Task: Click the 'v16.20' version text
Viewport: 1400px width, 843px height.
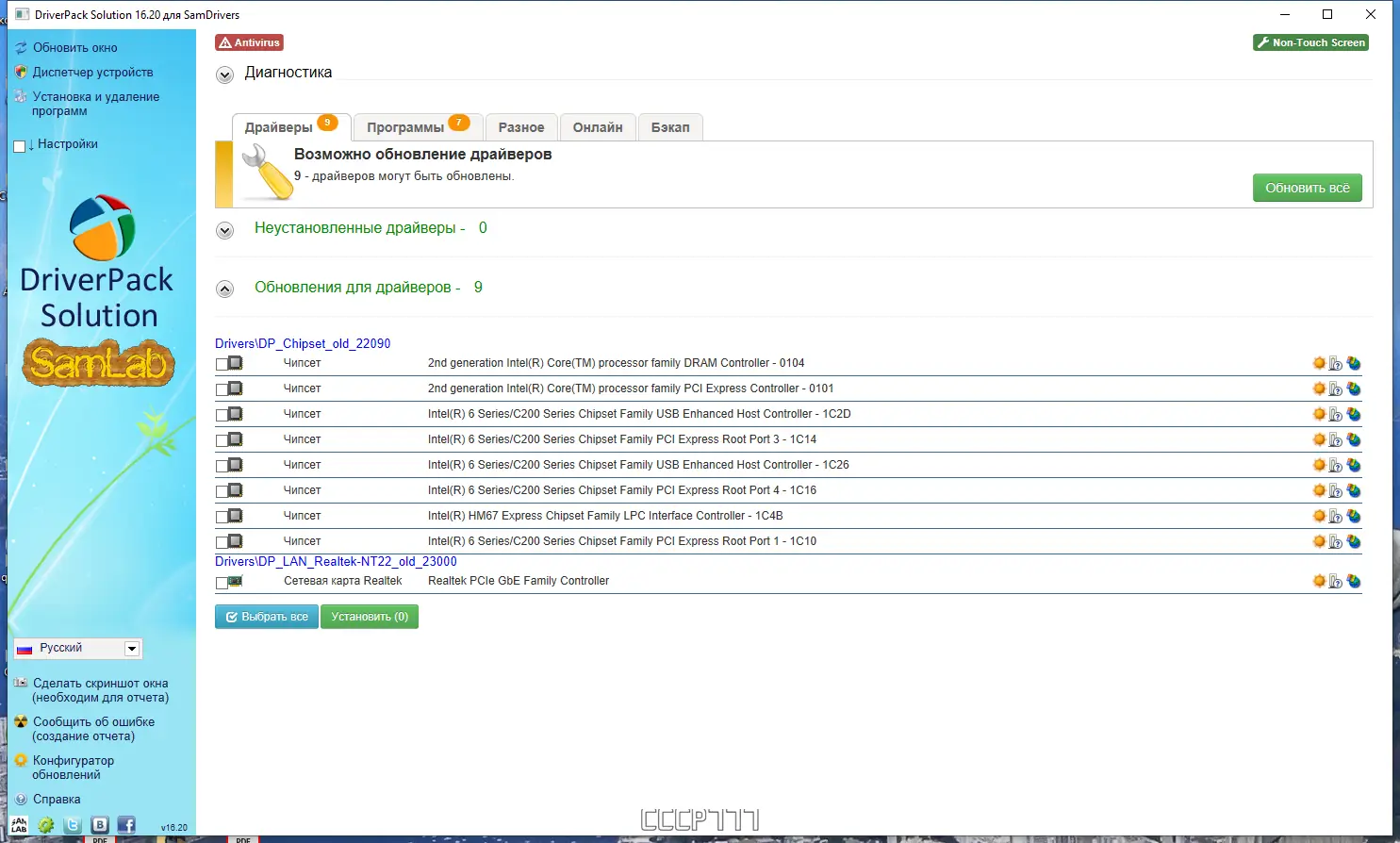Action: tap(174, 828)
